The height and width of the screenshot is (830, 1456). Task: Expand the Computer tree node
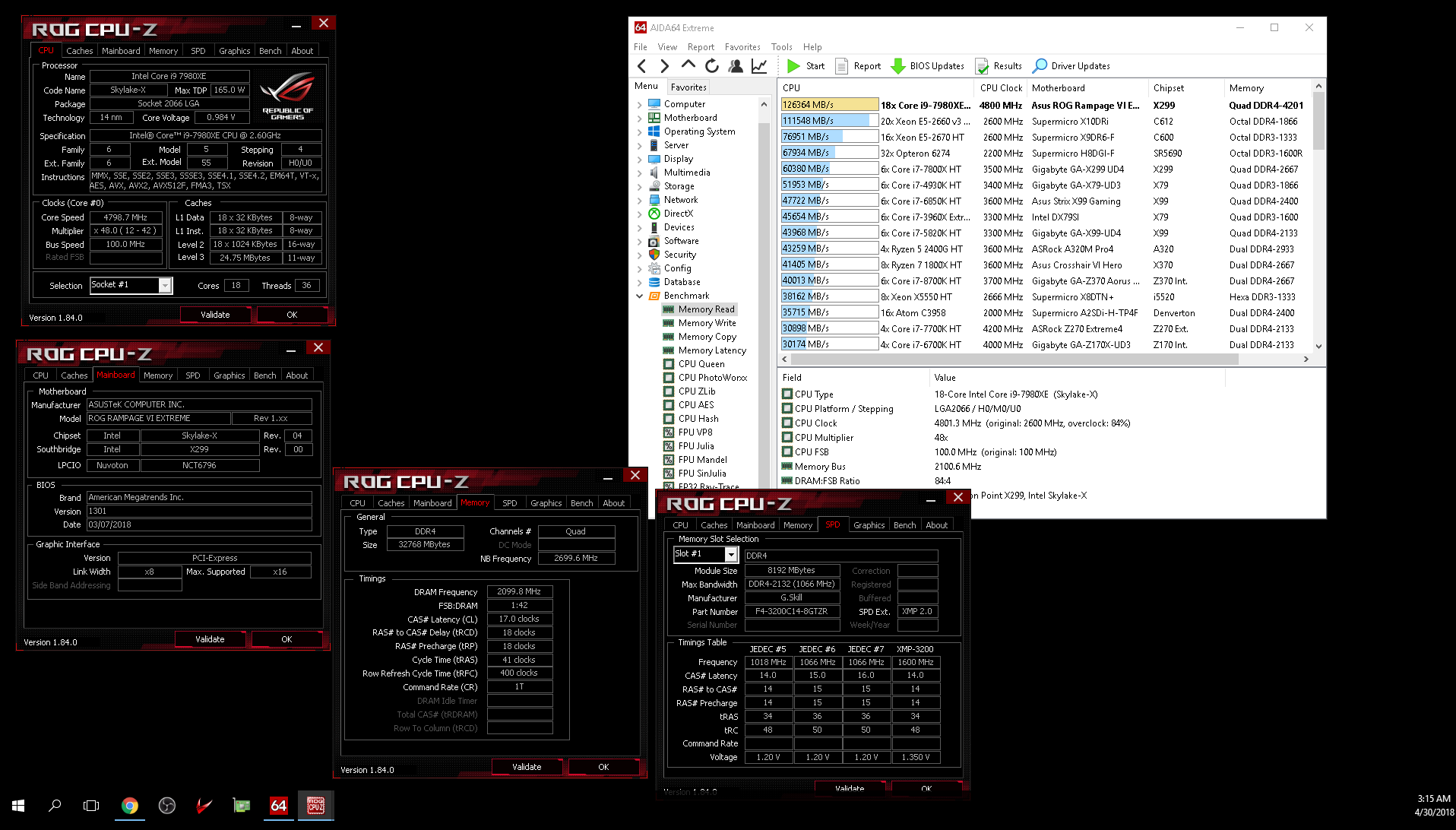point(639,104)
